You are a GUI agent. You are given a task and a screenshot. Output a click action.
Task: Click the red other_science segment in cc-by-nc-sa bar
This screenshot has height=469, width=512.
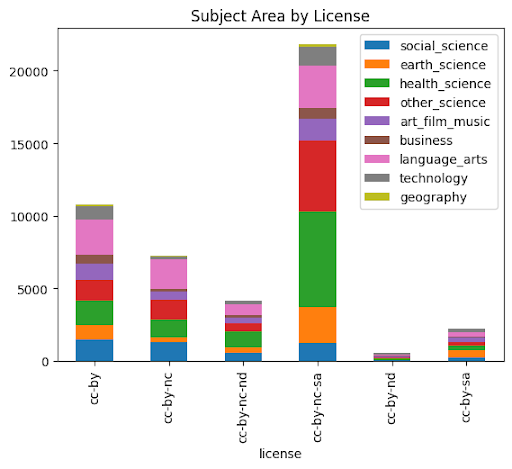click(318, 176)
